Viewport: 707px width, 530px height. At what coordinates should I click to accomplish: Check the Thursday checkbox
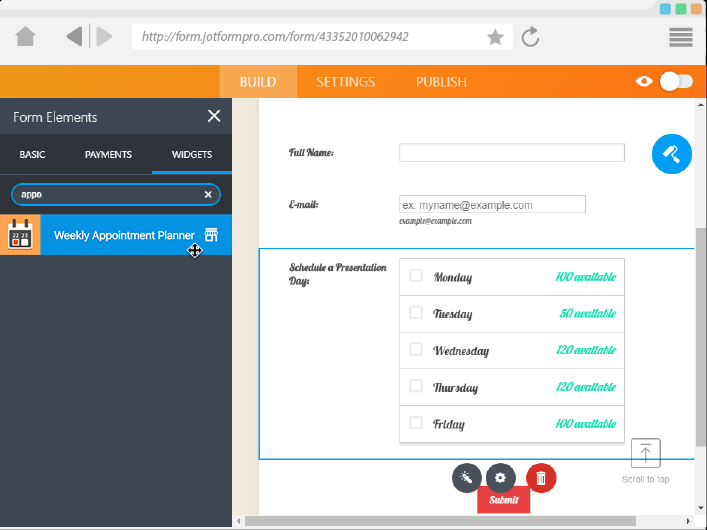pyautogui.click(x=416, y=386)
